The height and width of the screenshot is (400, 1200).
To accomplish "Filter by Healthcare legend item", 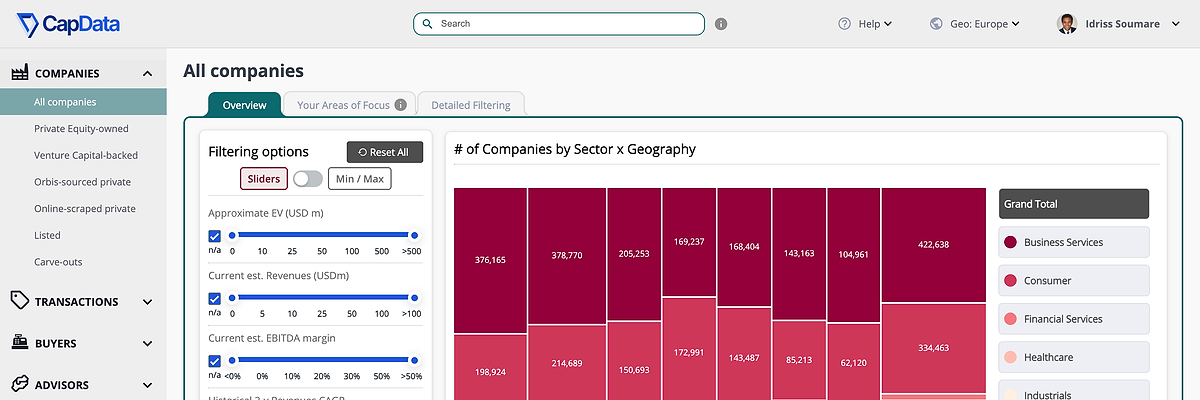I will pos(1074,357).
